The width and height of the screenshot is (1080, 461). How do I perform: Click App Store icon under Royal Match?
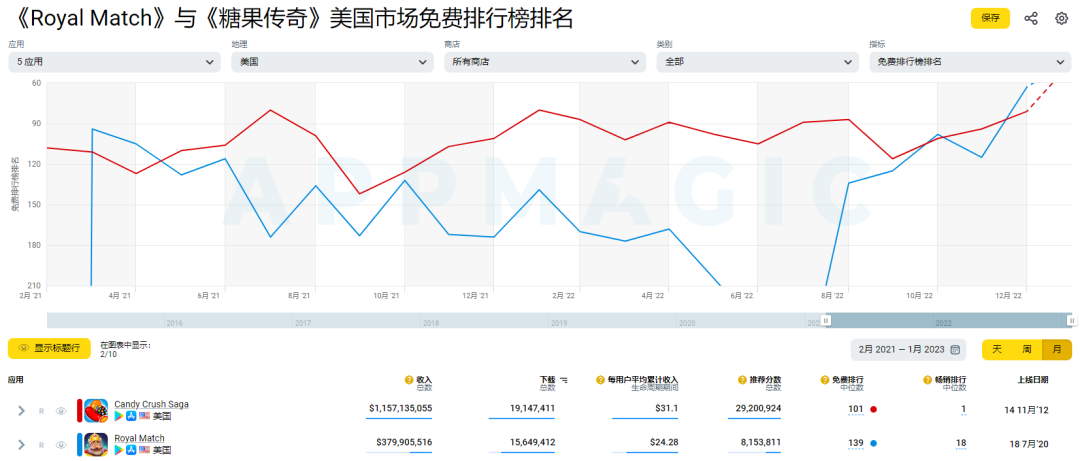pos(132,450)
